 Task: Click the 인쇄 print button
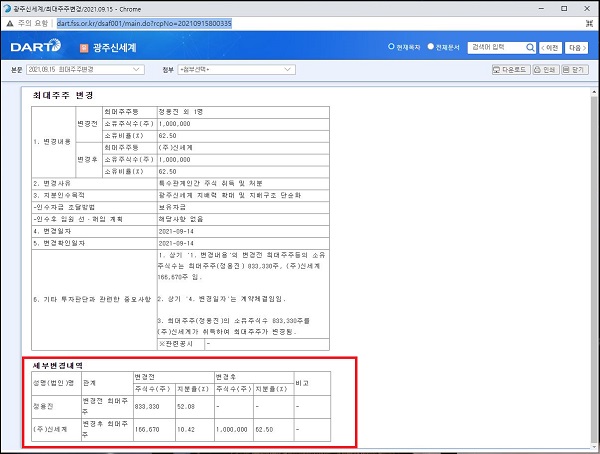tap(543, 70)
